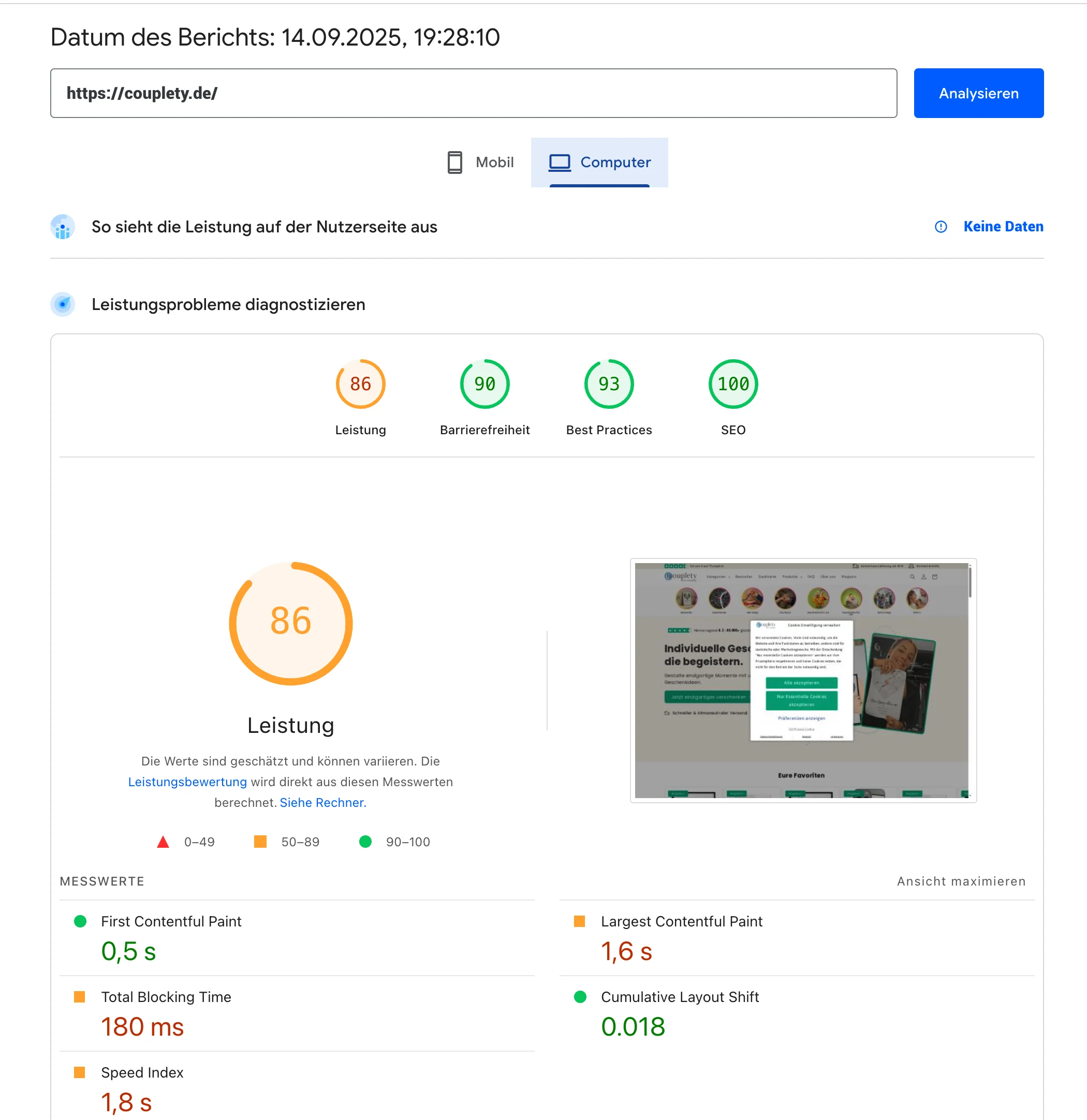
Task: Switch to the Mobil tab
Action: [x=479, y=163]
